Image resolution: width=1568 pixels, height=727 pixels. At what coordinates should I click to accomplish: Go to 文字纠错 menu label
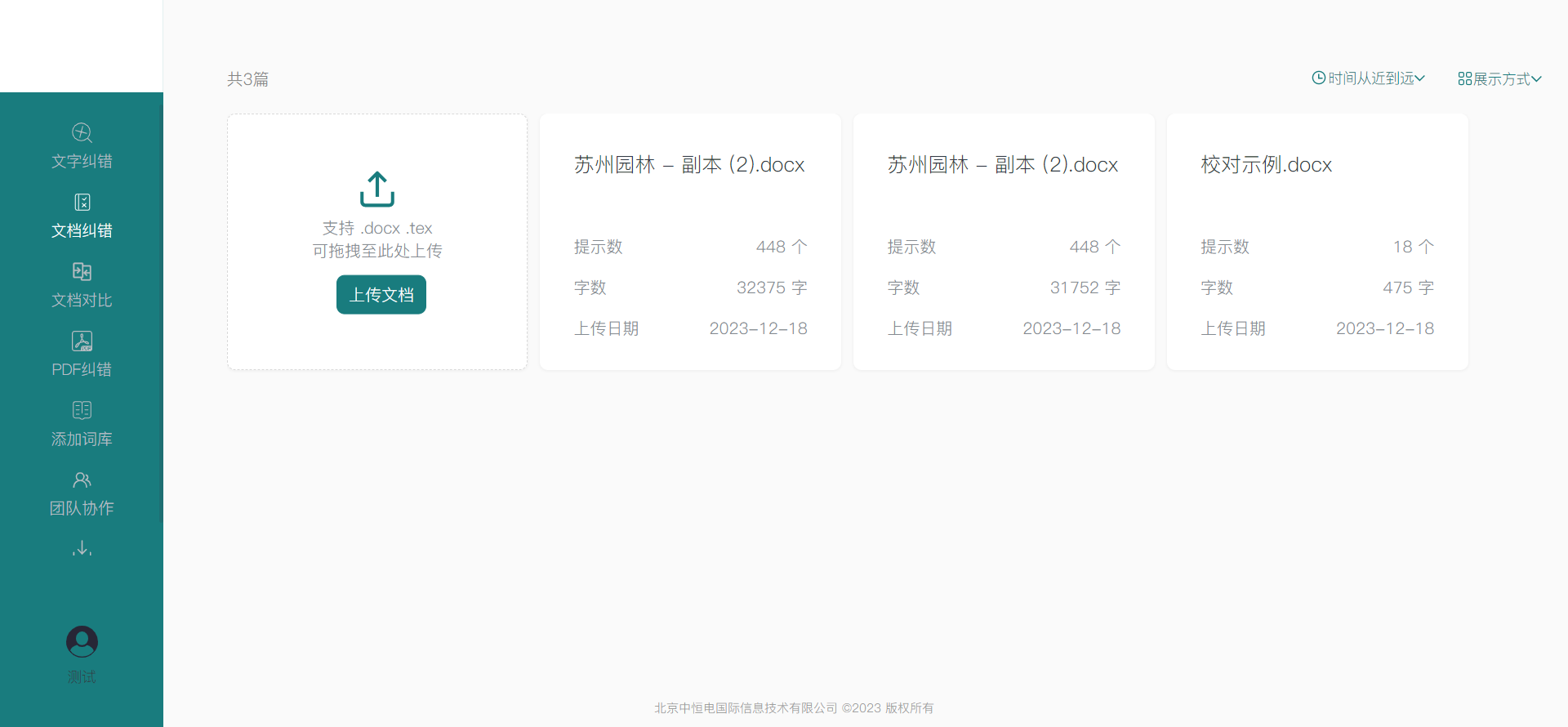[82, 162]
